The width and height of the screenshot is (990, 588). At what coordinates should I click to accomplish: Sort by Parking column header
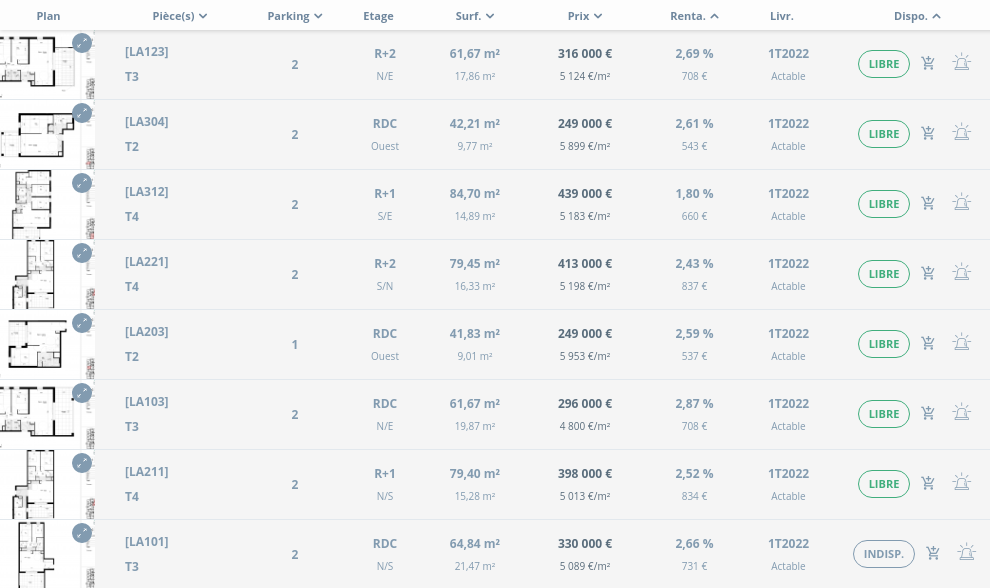[x=294, y=16]
